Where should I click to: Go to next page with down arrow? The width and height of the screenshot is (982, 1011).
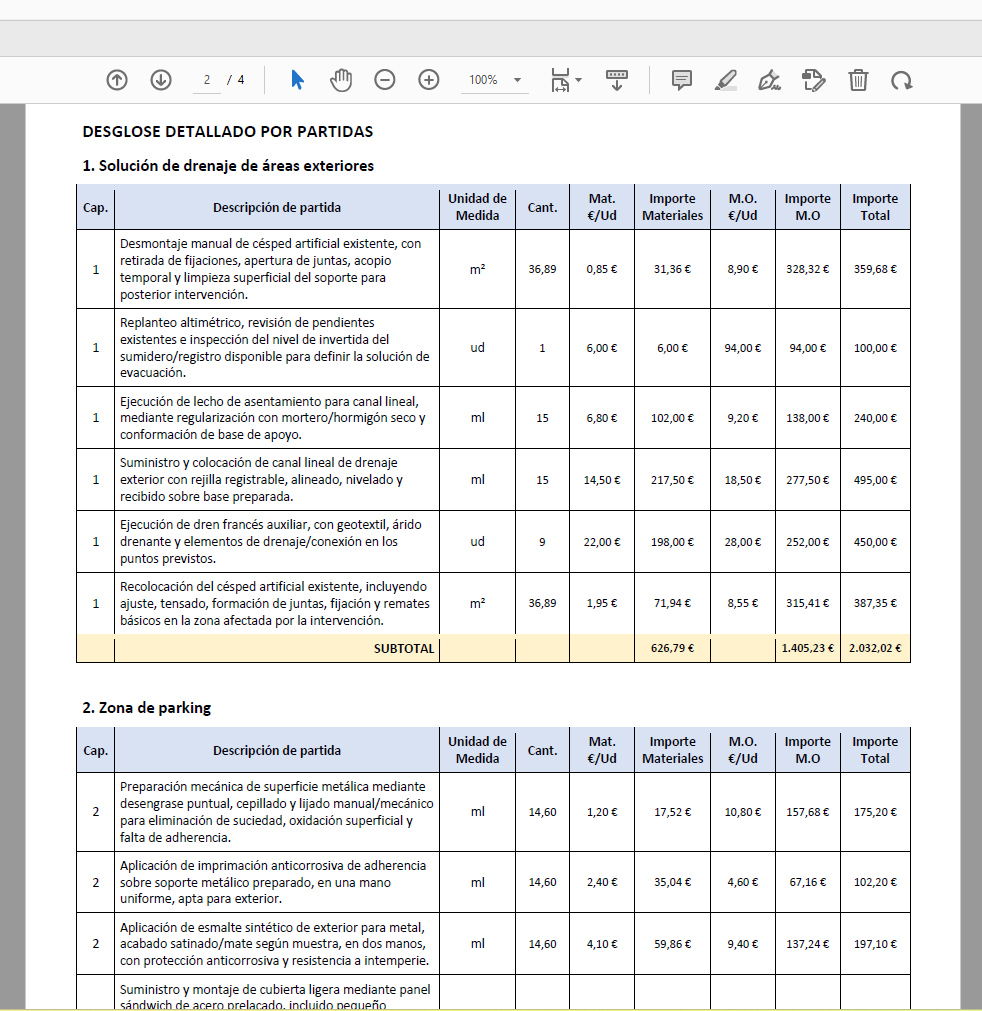tap(161, 80)
